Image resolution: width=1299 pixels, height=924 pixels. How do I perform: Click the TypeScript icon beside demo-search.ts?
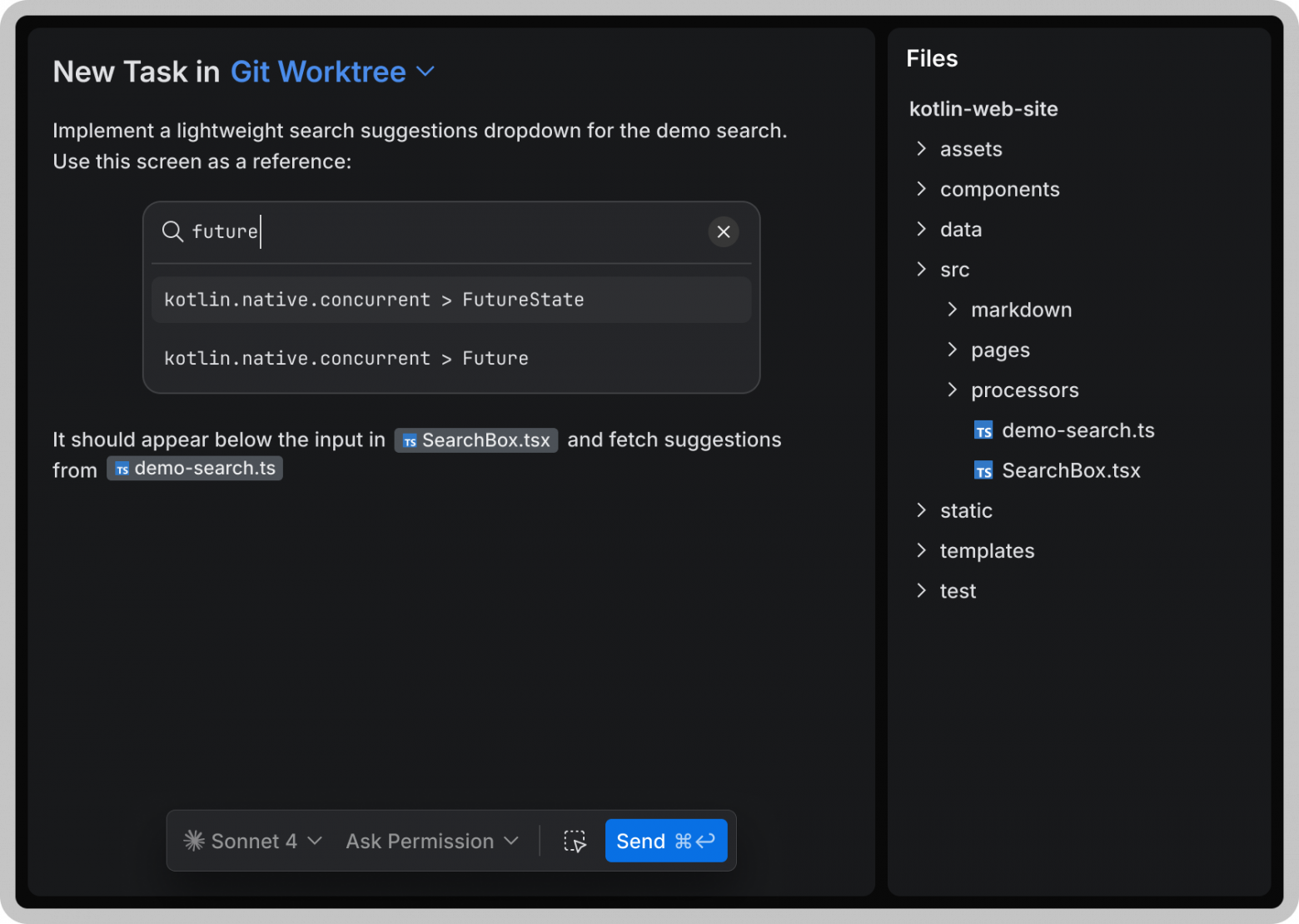pos(983,430)
